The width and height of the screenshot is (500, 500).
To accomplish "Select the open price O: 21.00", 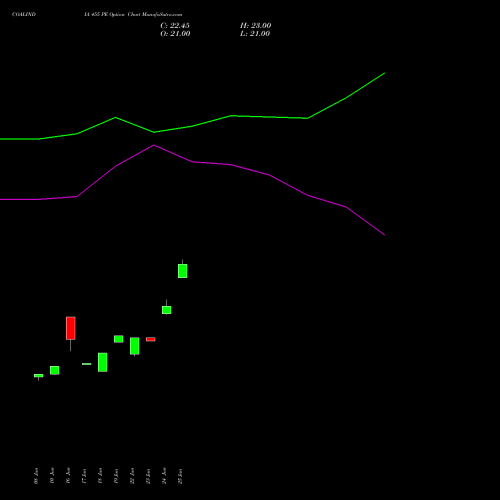I will point(175,34).
